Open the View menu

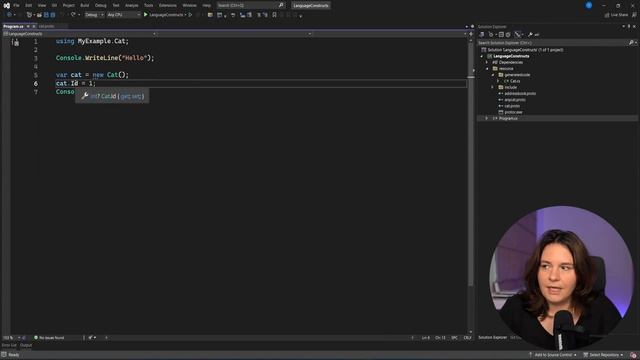[x=42, y=5]
